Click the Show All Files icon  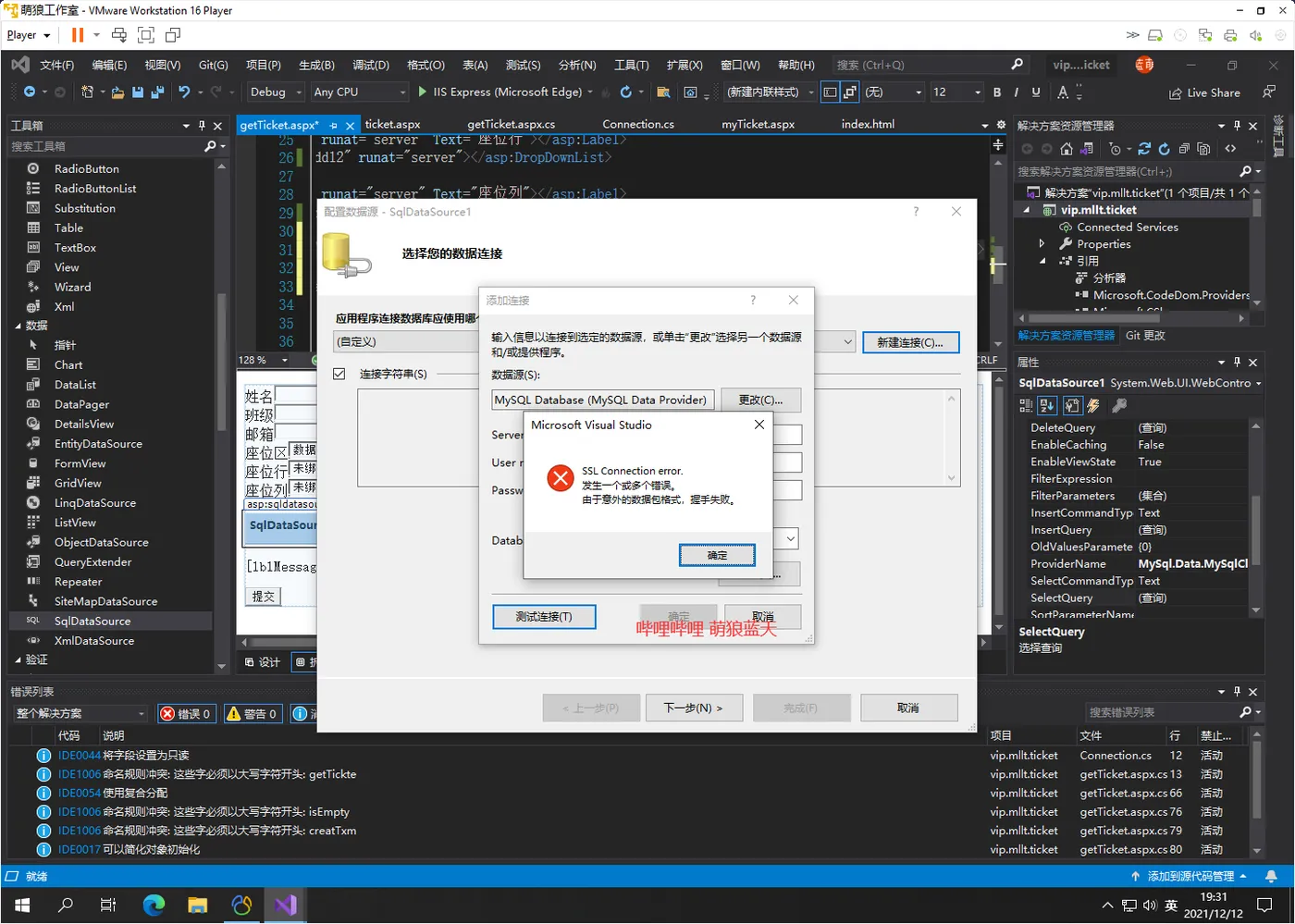click(1203, 149)
